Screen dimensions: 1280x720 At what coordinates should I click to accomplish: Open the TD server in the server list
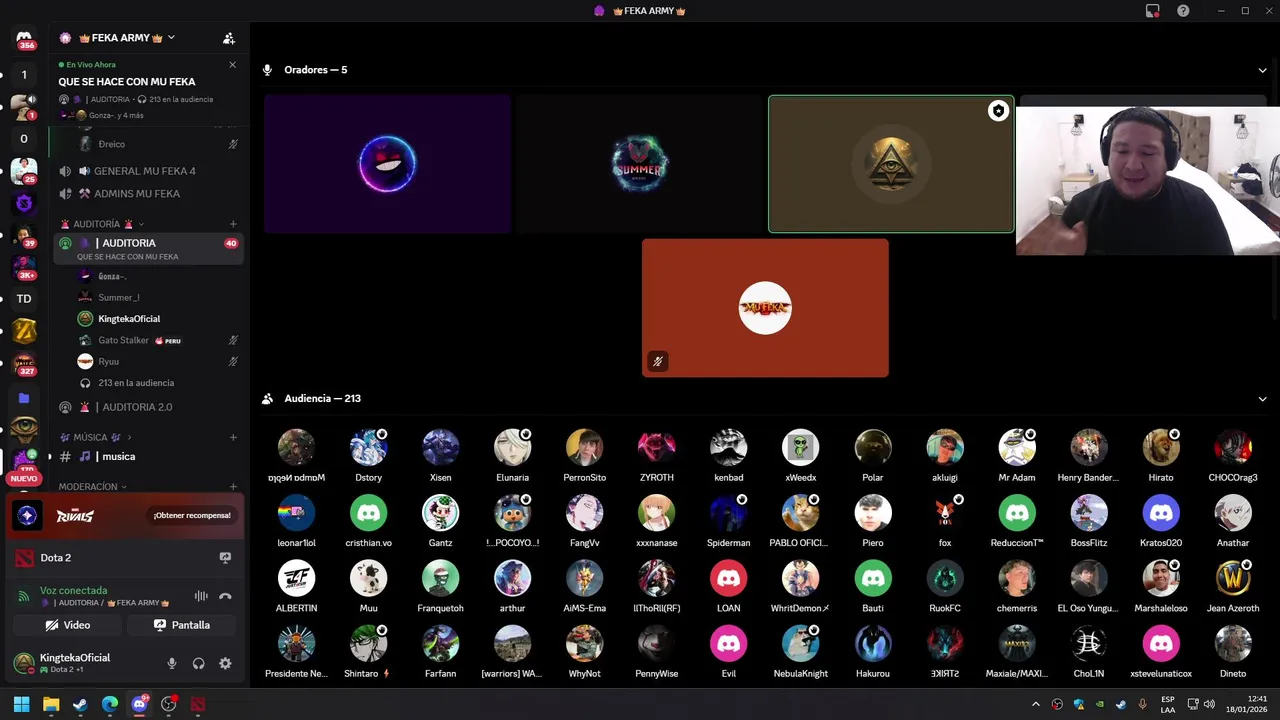coord(24,298)
